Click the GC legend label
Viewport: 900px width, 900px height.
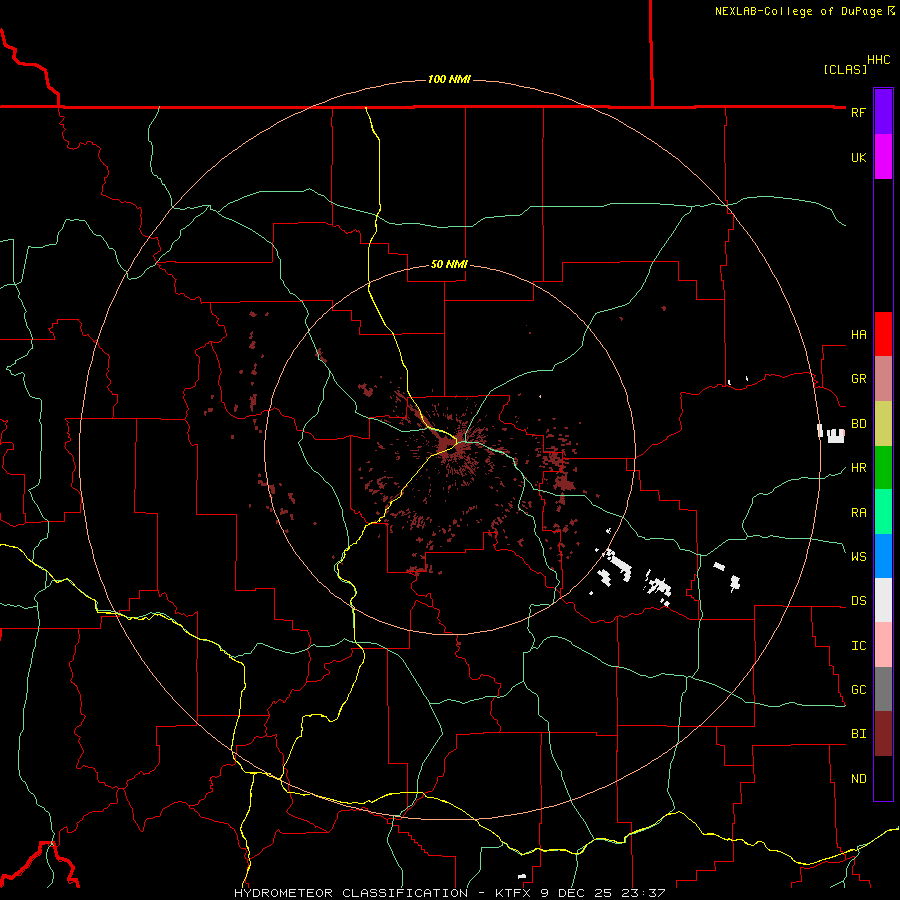(858, 689)
